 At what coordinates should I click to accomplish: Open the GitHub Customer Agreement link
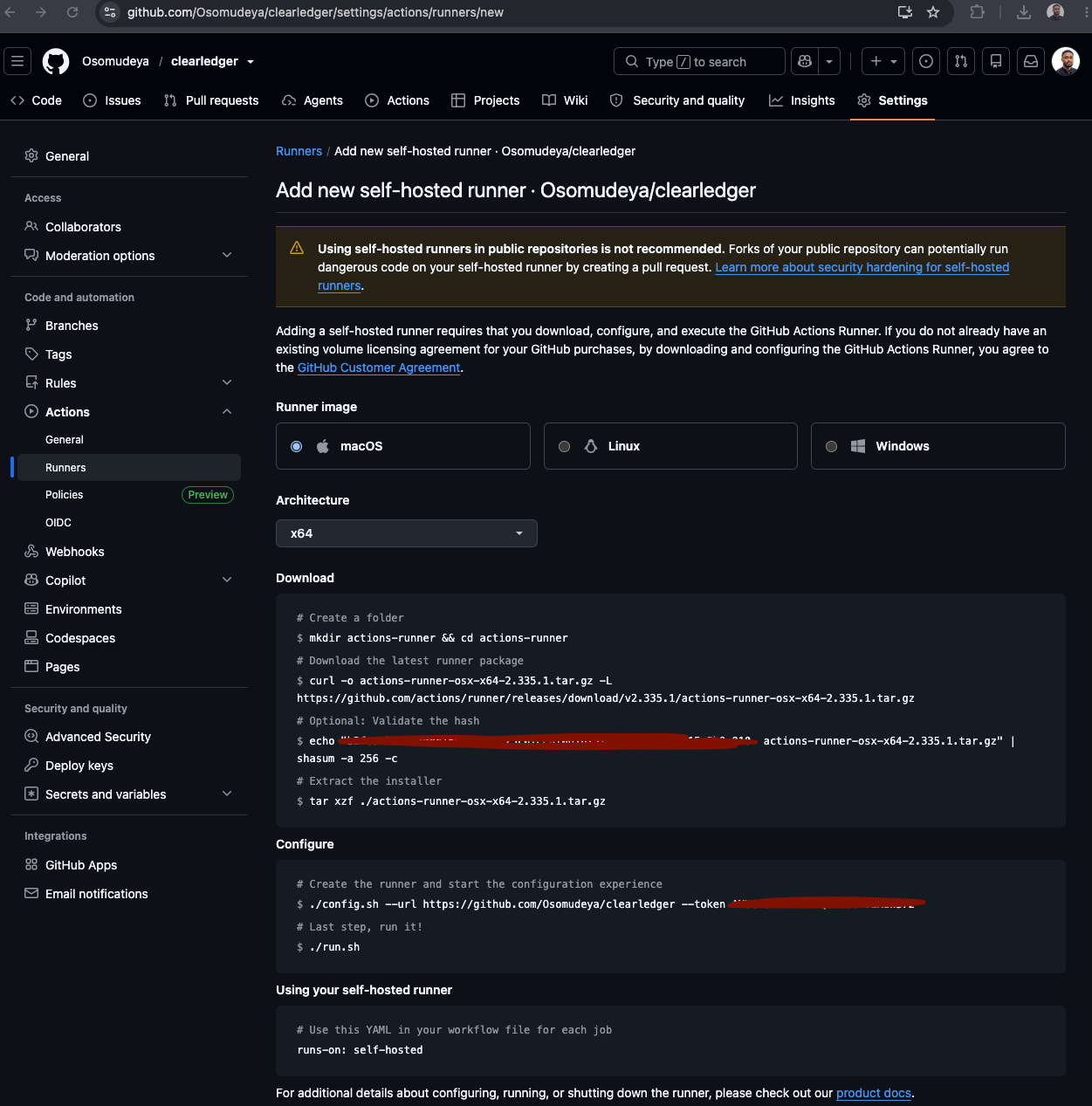pyautogui.click(x=379, y=368)
